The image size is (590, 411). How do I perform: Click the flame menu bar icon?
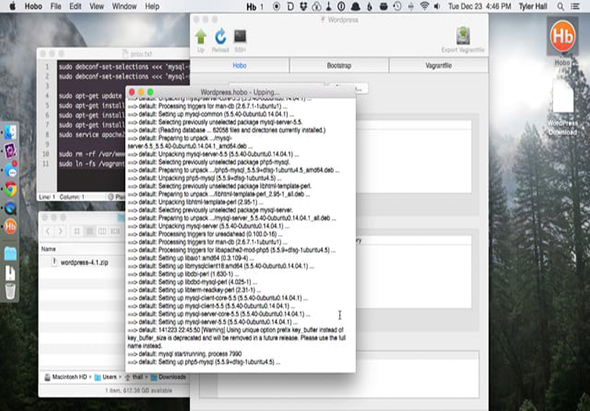coord(370,6)
